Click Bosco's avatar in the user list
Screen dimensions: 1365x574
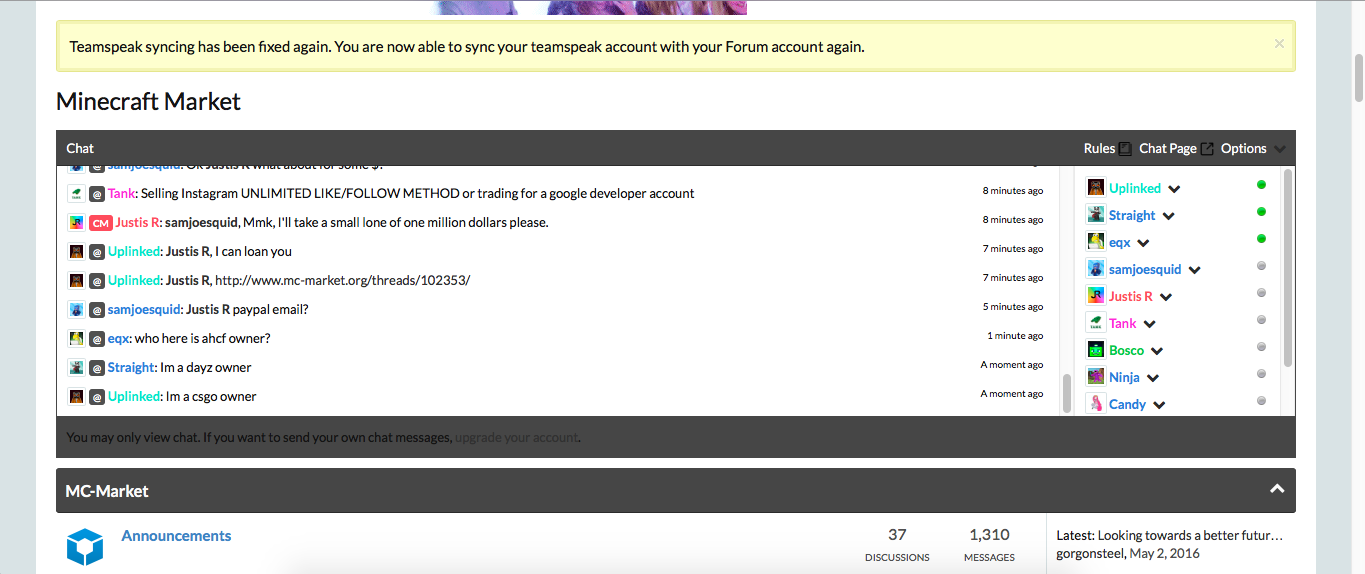1095,350
